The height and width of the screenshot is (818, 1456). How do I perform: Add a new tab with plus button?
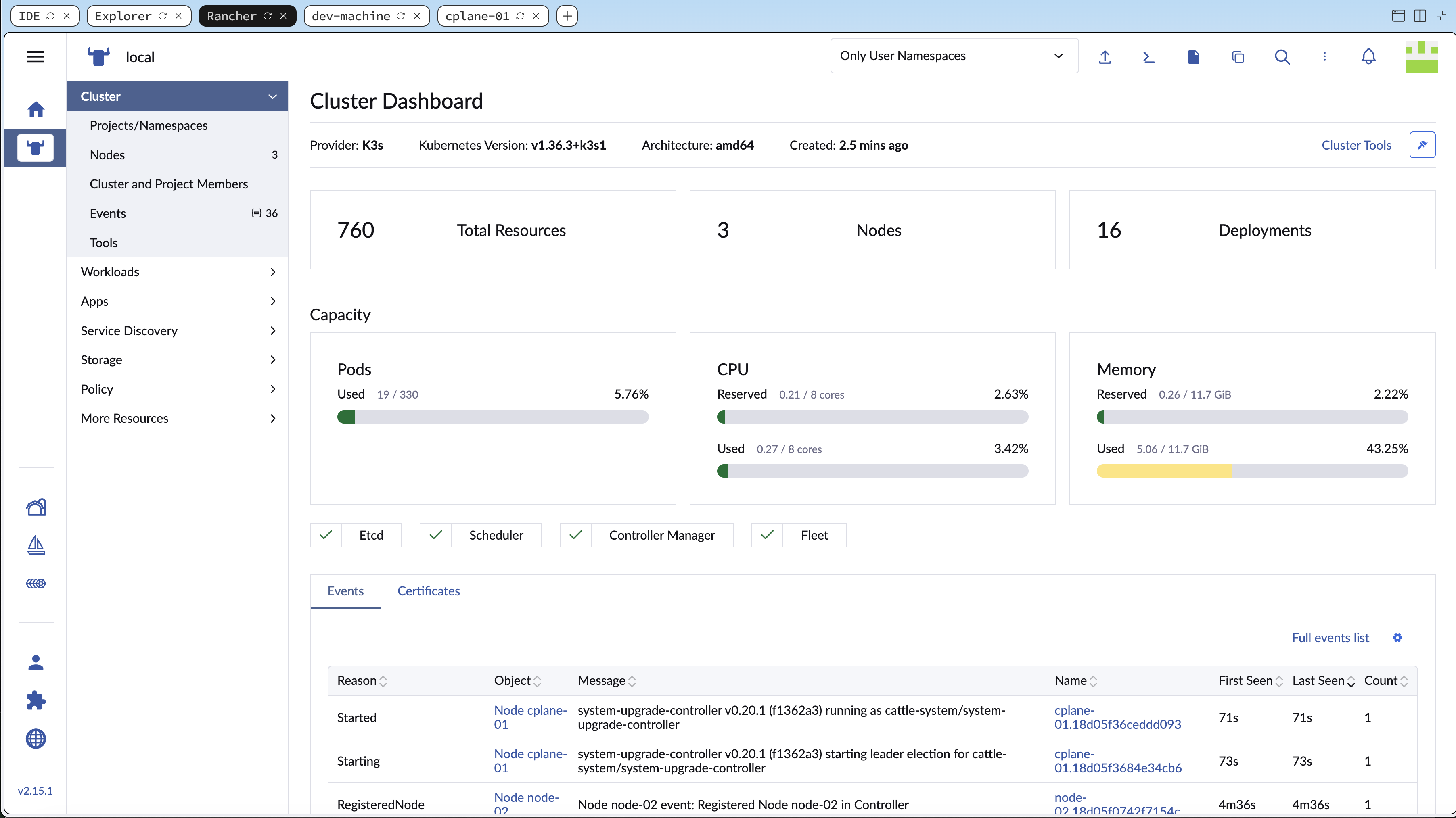tap(567, 16)
